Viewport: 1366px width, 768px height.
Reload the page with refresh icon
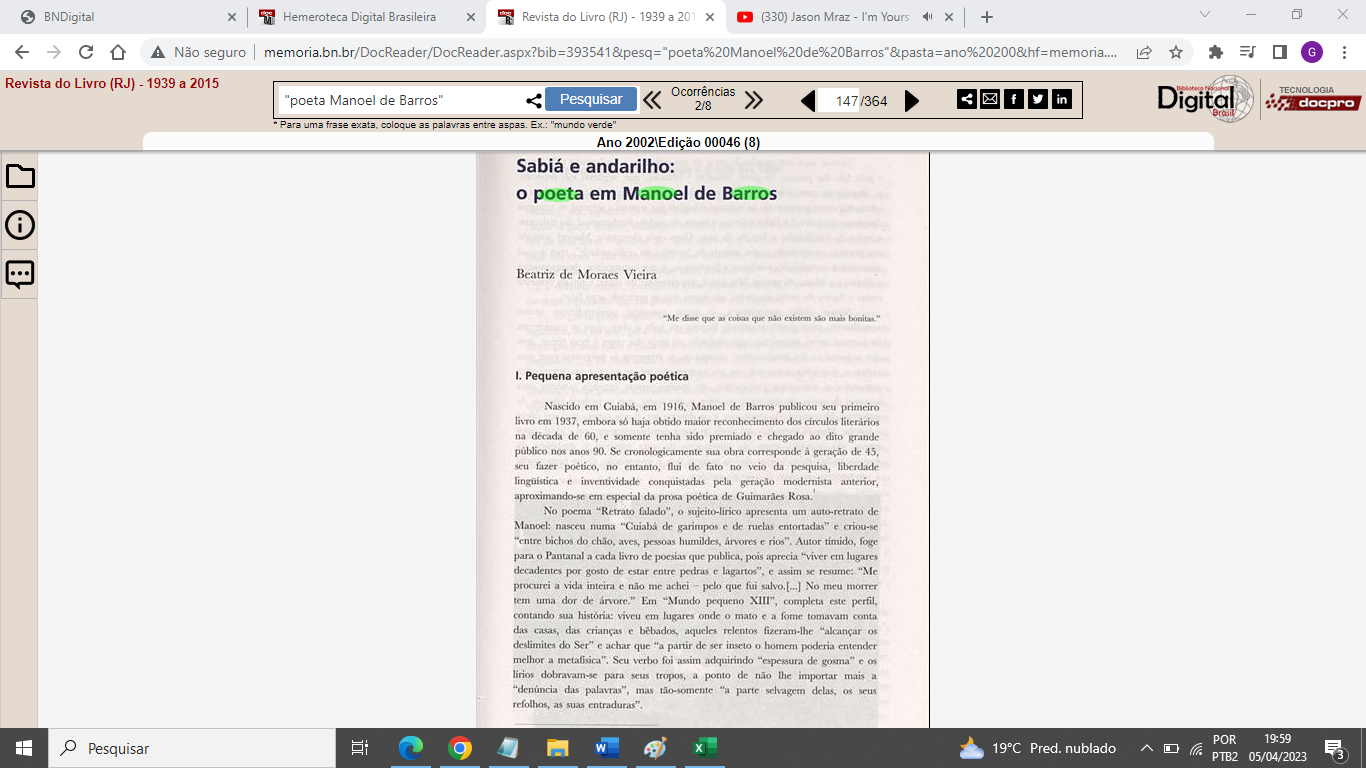86,52
